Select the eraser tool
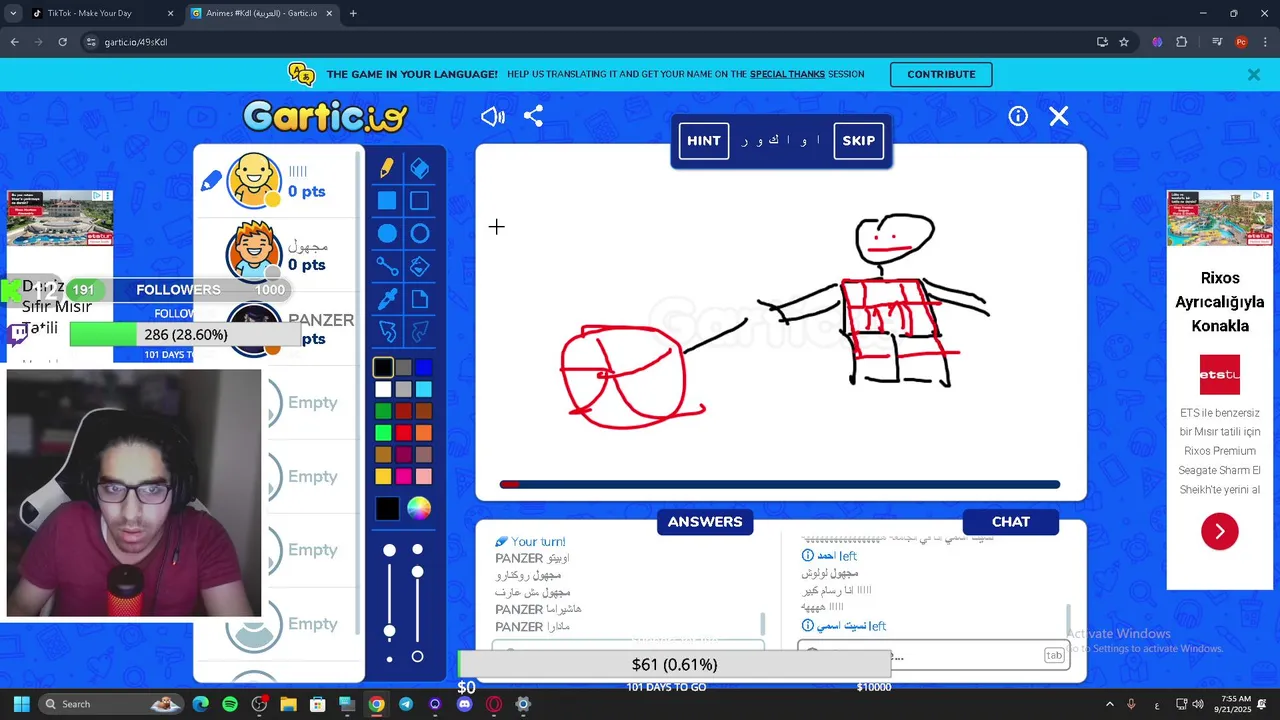The width and height of the screenshot is (1280, 720). [420, 168]
